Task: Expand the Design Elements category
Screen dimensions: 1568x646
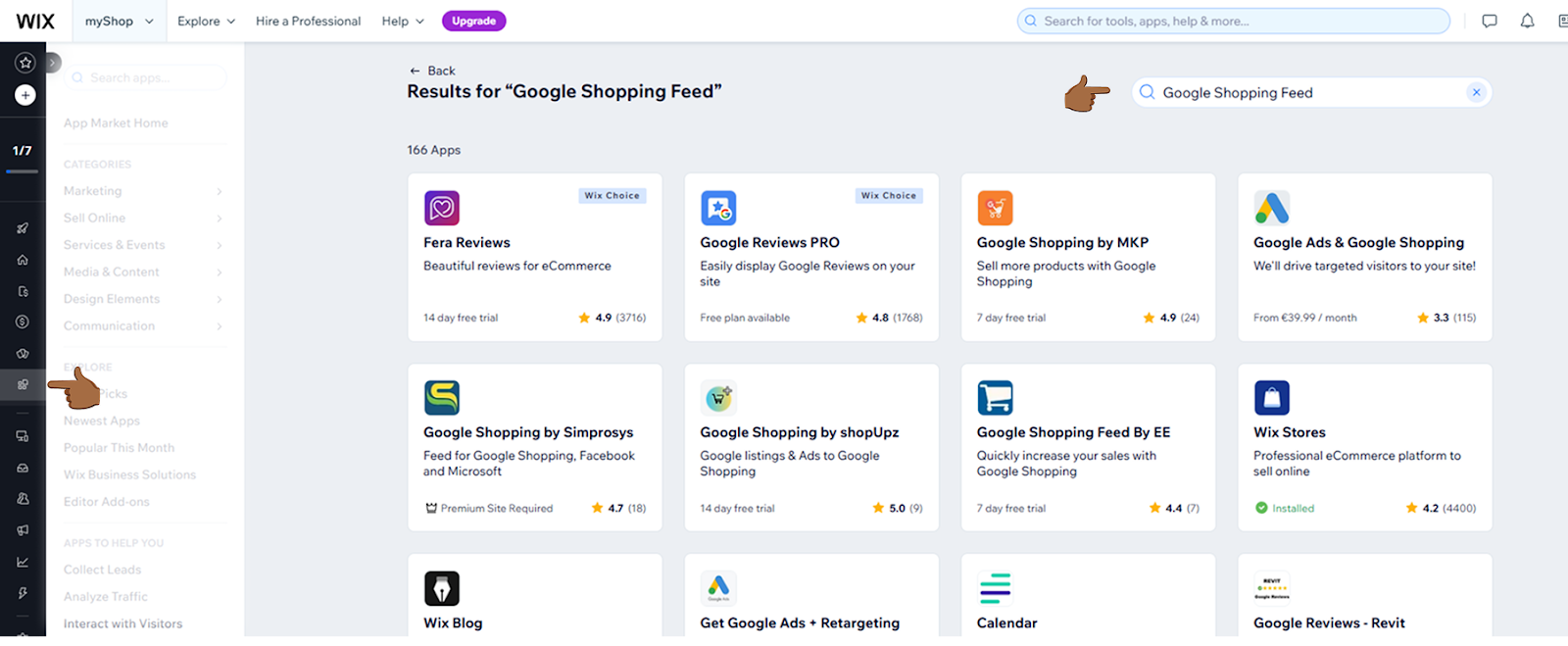Action: tap(144, 299)
